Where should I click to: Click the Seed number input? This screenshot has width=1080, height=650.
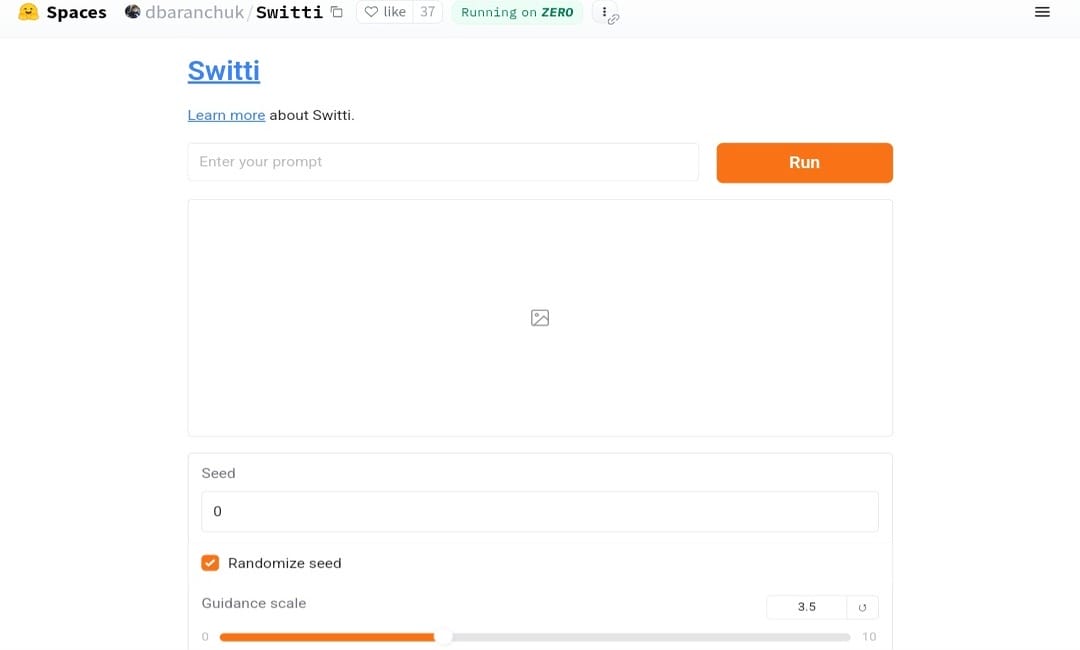540,512
